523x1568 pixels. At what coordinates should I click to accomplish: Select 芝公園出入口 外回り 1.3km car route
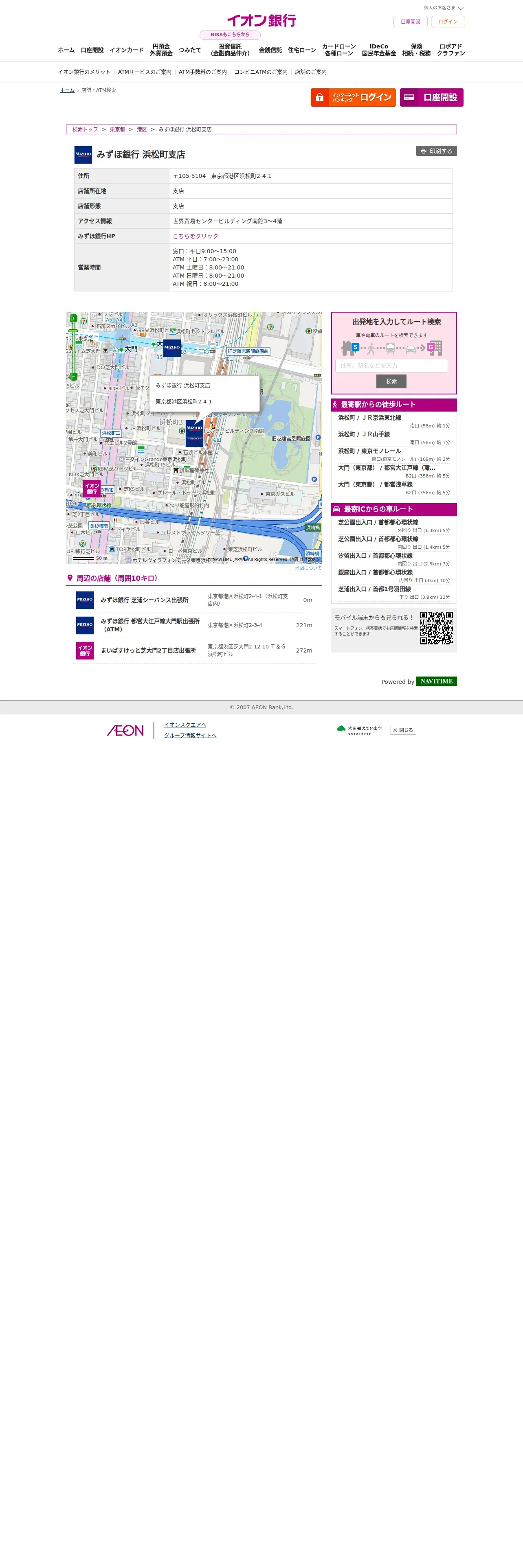click(394, 526)
